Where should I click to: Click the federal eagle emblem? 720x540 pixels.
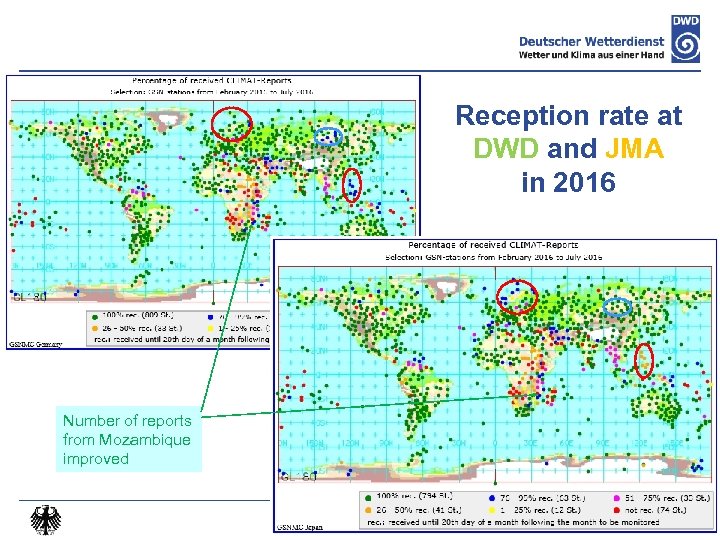coord(45,519)
